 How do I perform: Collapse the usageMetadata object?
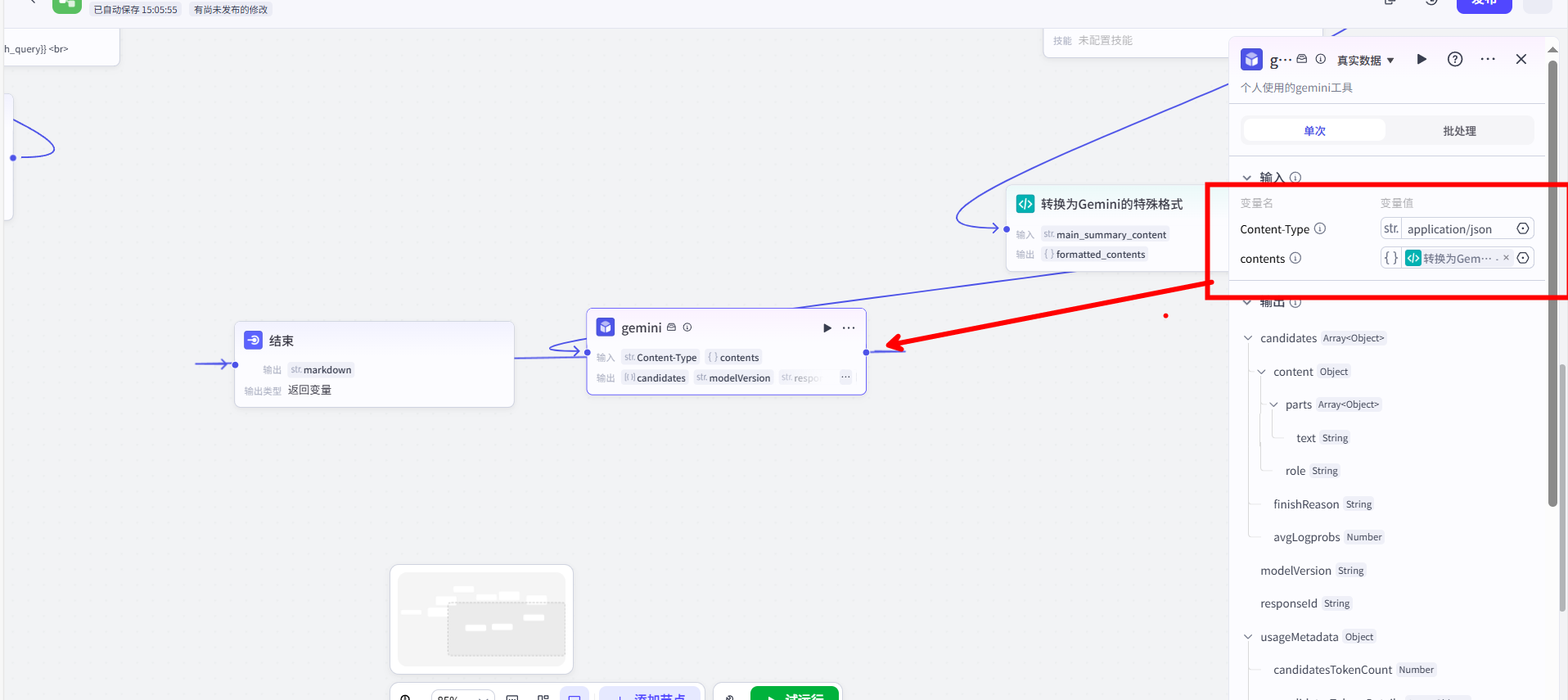click(x=1248, y=637)
